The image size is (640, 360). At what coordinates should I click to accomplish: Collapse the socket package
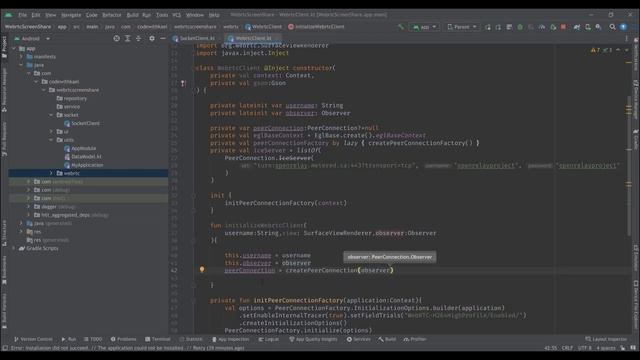pos(51,115)
